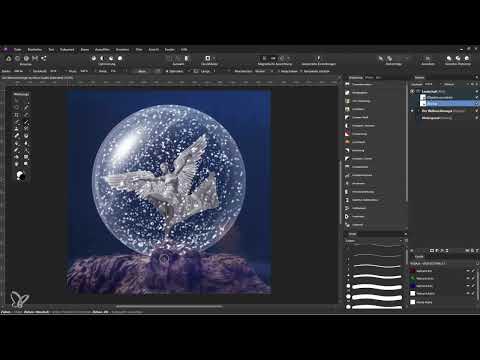The height and width of the screenshot is (360, 480).
Task: Switch to the Photo Persona icon
Action: [9, 58]
